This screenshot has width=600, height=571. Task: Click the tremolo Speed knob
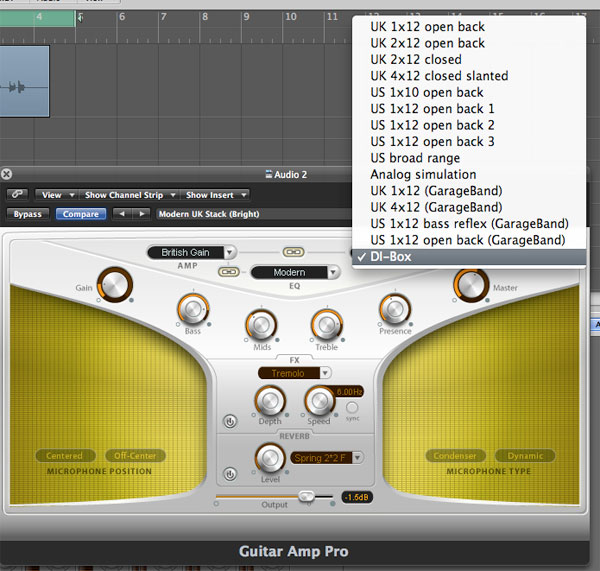[x=319, y=401]
